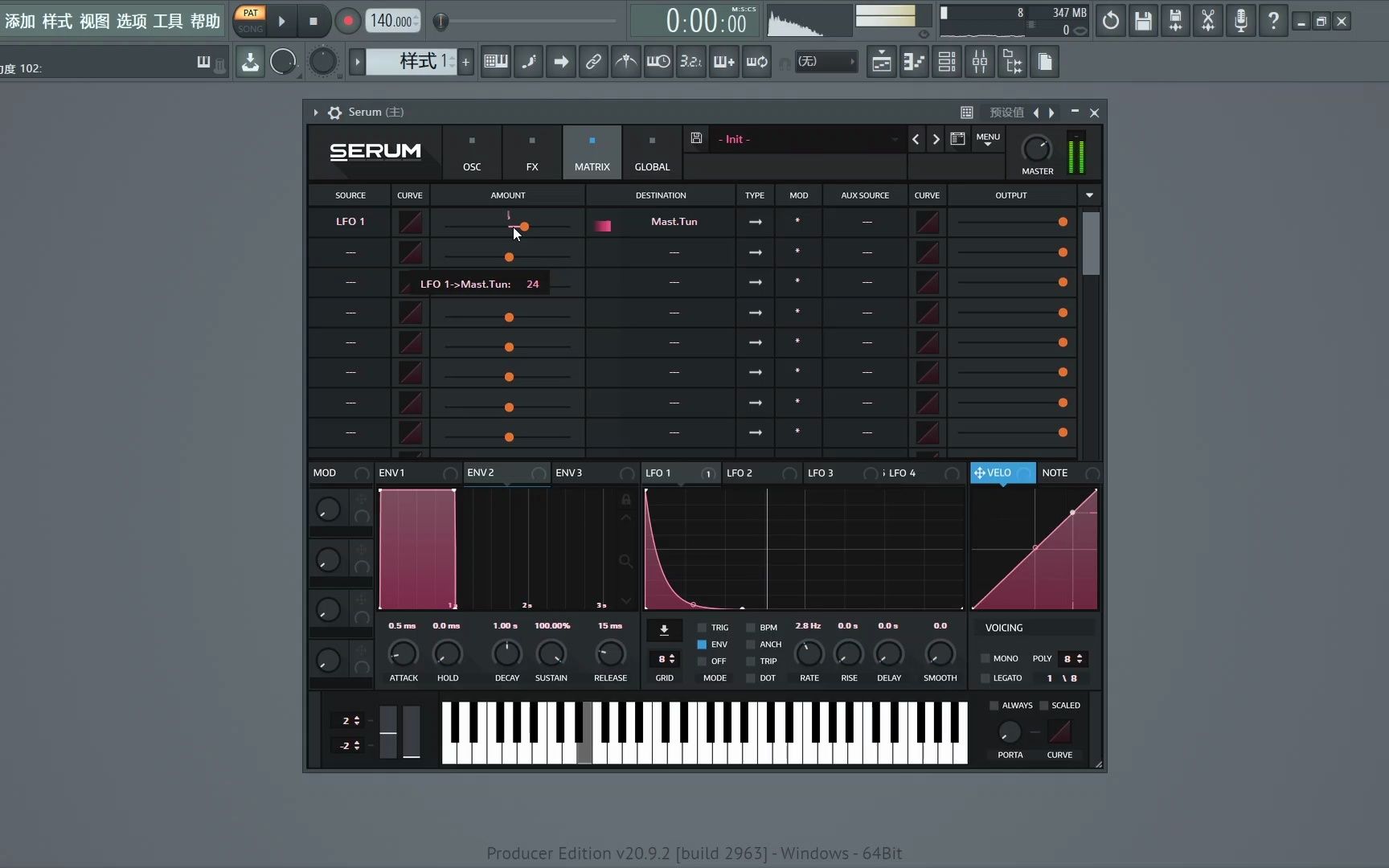The width and height of the screenshot is (1389, 868).
Task: Toggle the LFO BPM sync checkbox
Action: coord(751,628)
